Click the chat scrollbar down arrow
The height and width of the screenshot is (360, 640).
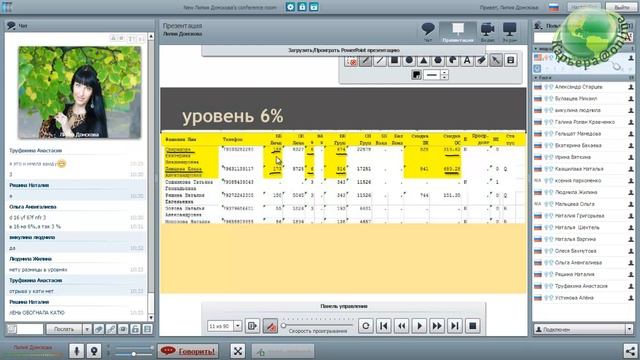click(x=151, y=318)
